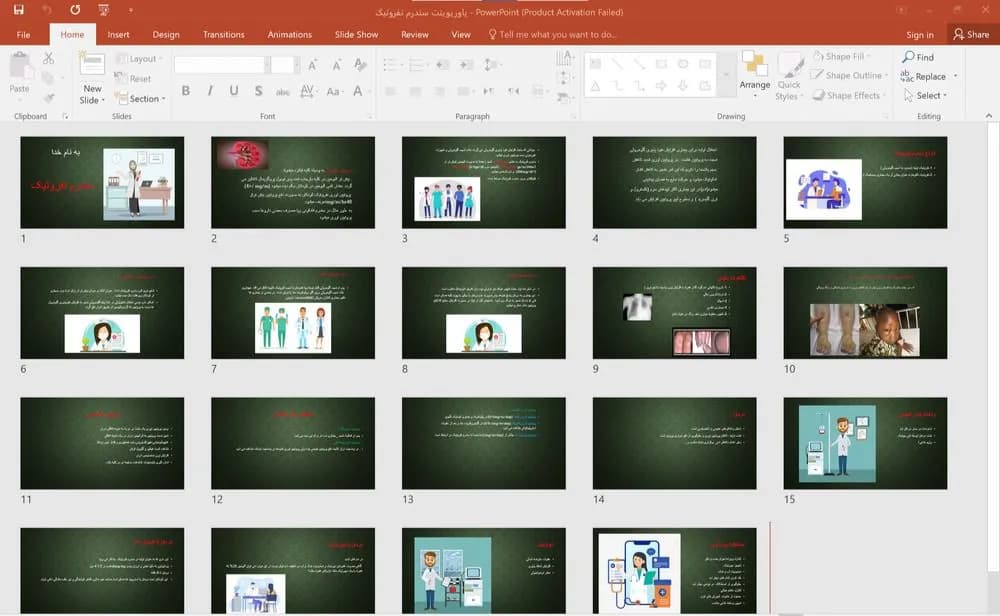1000x616 pixels.
Task: Click the Shape Effects button
Action: 848,95
